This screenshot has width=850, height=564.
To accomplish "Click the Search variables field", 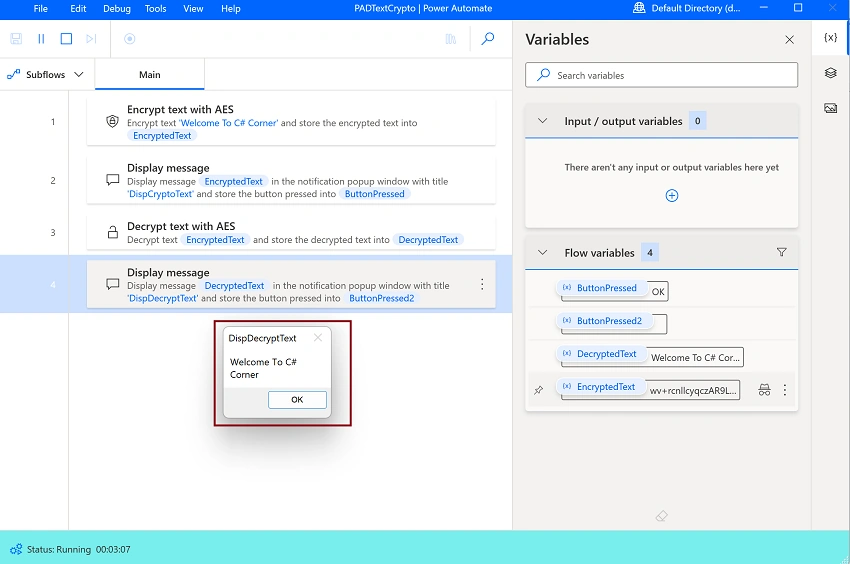I will click(661, 75).
